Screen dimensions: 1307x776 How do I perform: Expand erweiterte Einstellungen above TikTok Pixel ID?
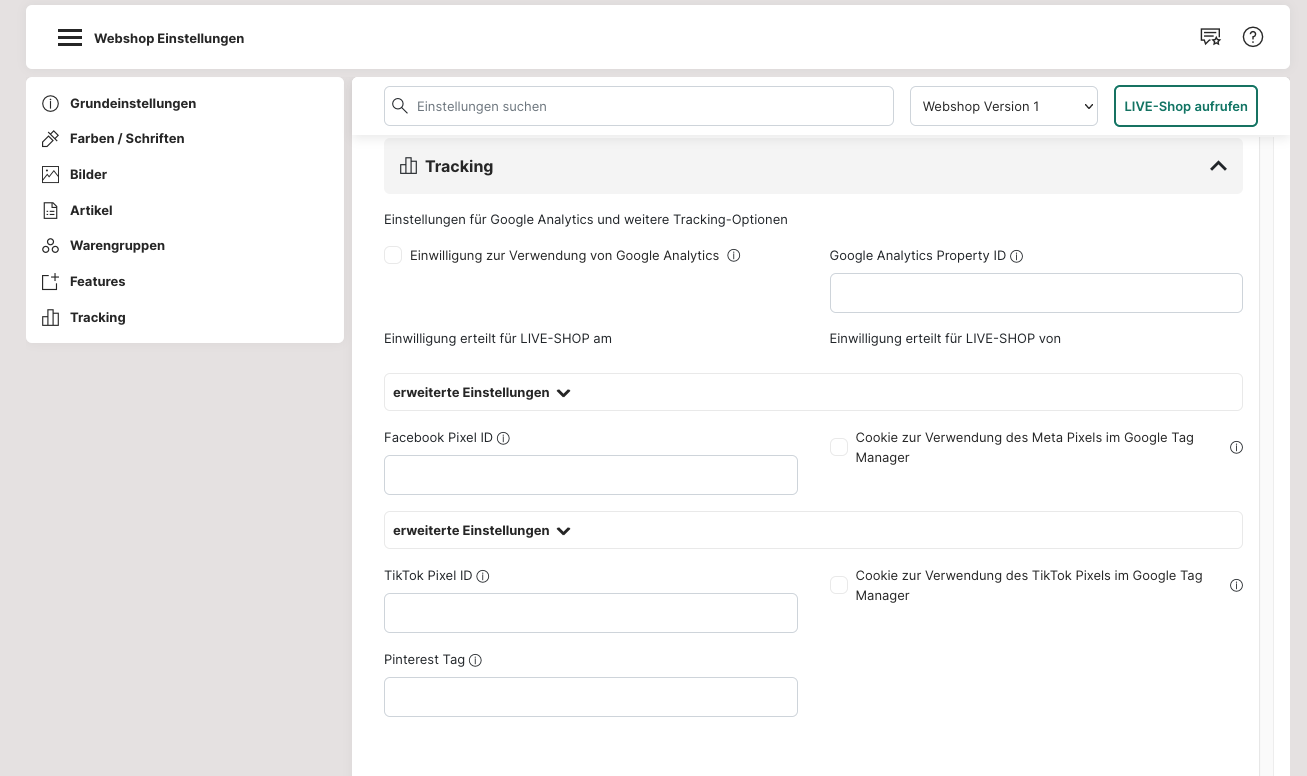click(813, 530)
